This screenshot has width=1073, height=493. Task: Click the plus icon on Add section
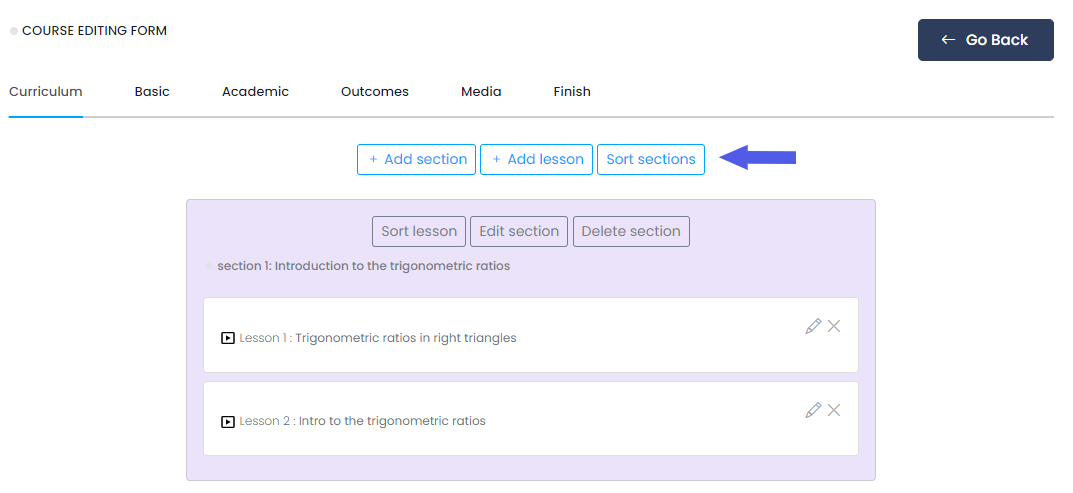(373, 159)
